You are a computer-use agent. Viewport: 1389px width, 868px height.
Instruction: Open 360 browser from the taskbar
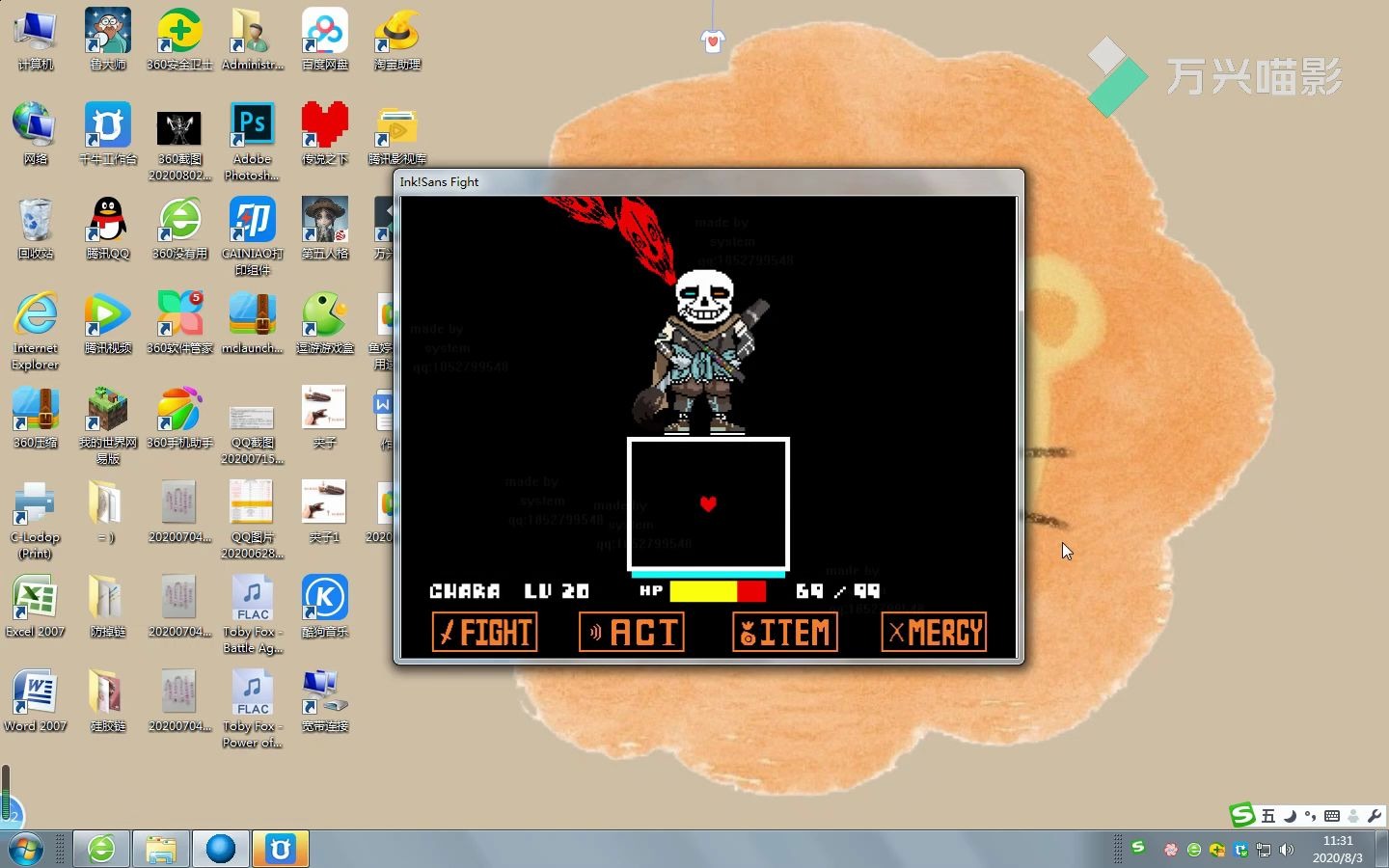point(101,849)
